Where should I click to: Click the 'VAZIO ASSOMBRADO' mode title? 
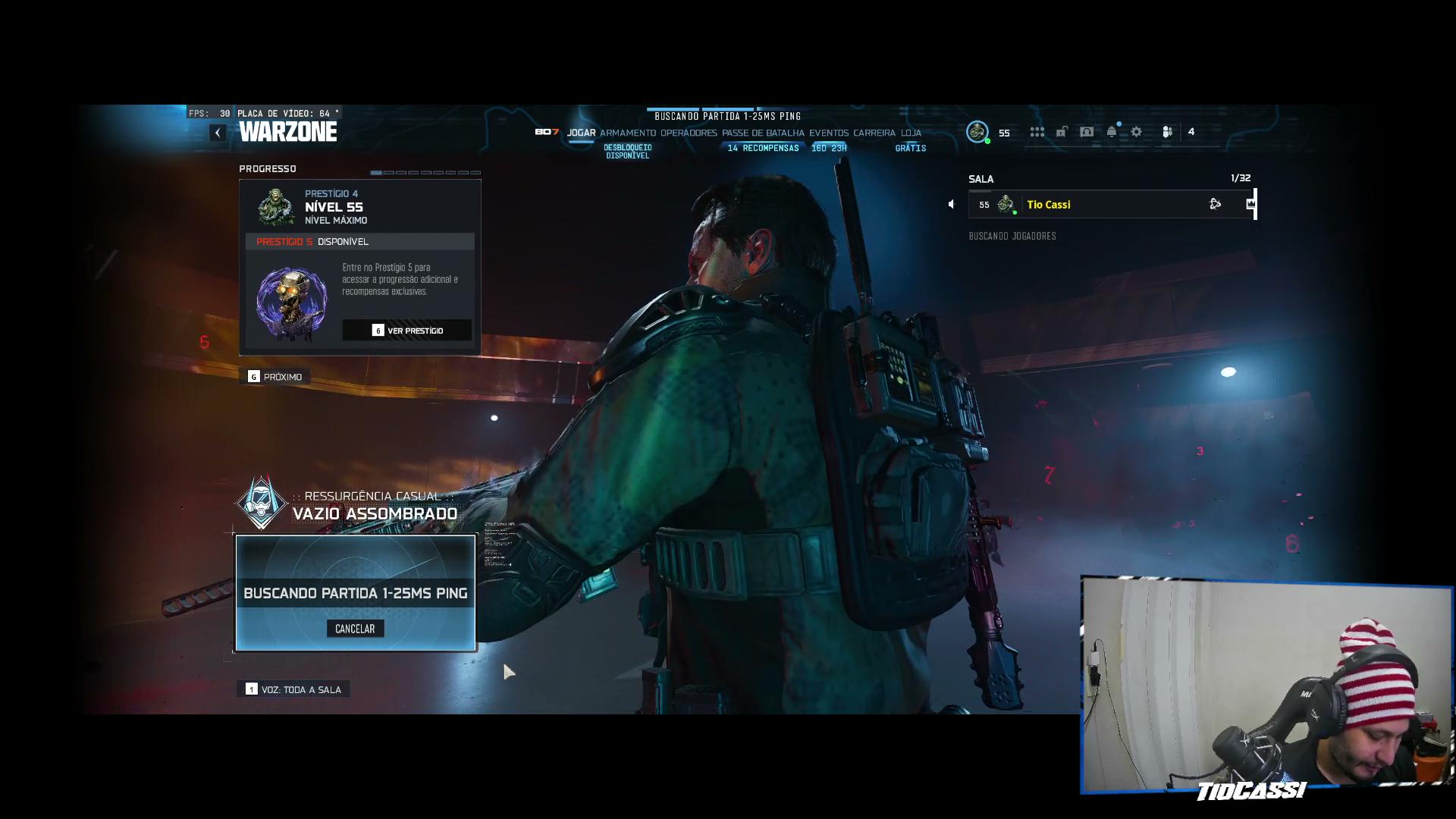[x=375, y=514]
